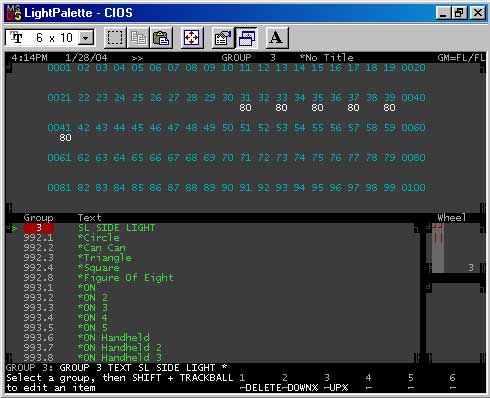Click the 1/28/04 date display
Screen dimensions: 490x398
coord(86,58)
